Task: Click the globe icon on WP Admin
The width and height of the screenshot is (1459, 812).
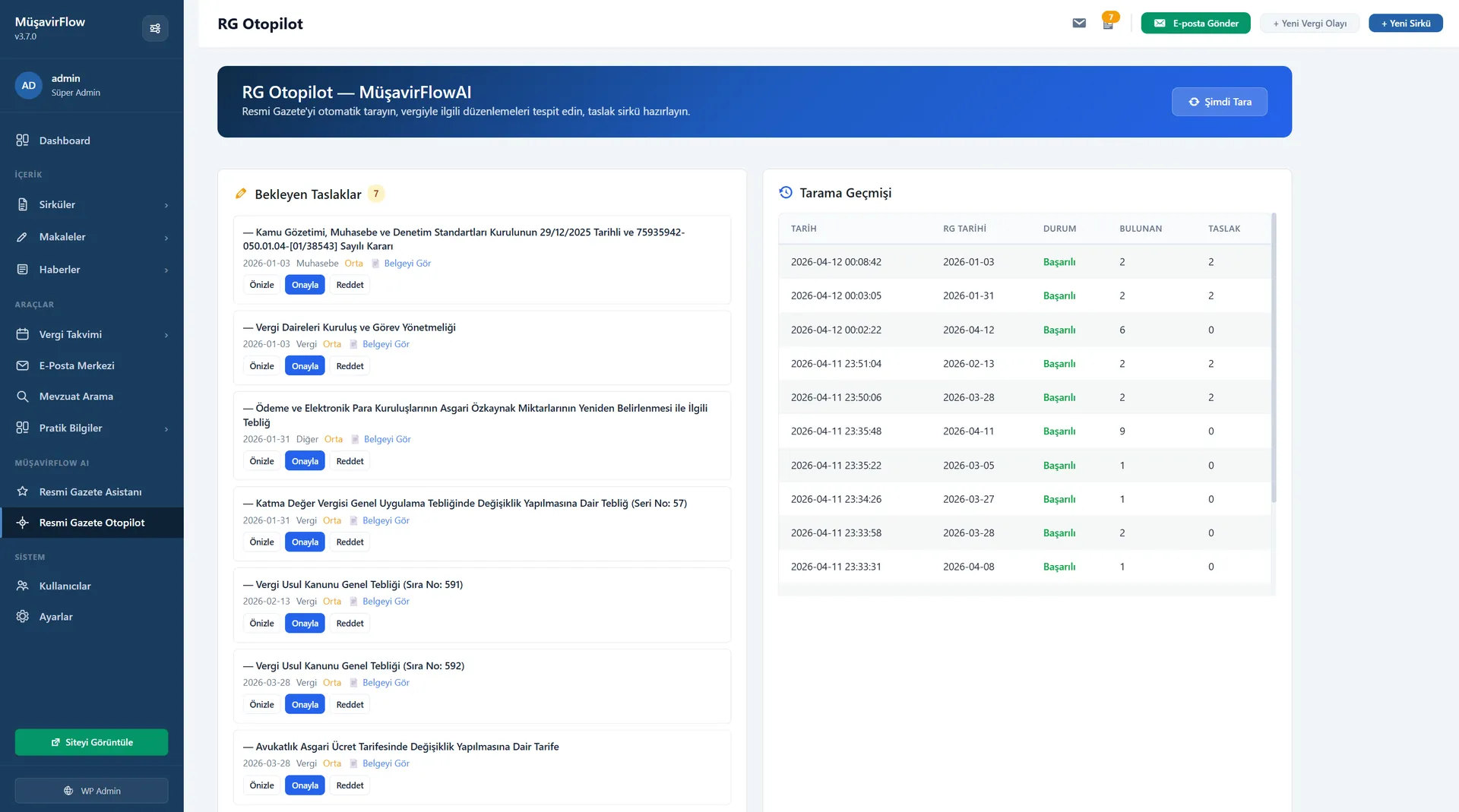Action: tap(68, 791)
